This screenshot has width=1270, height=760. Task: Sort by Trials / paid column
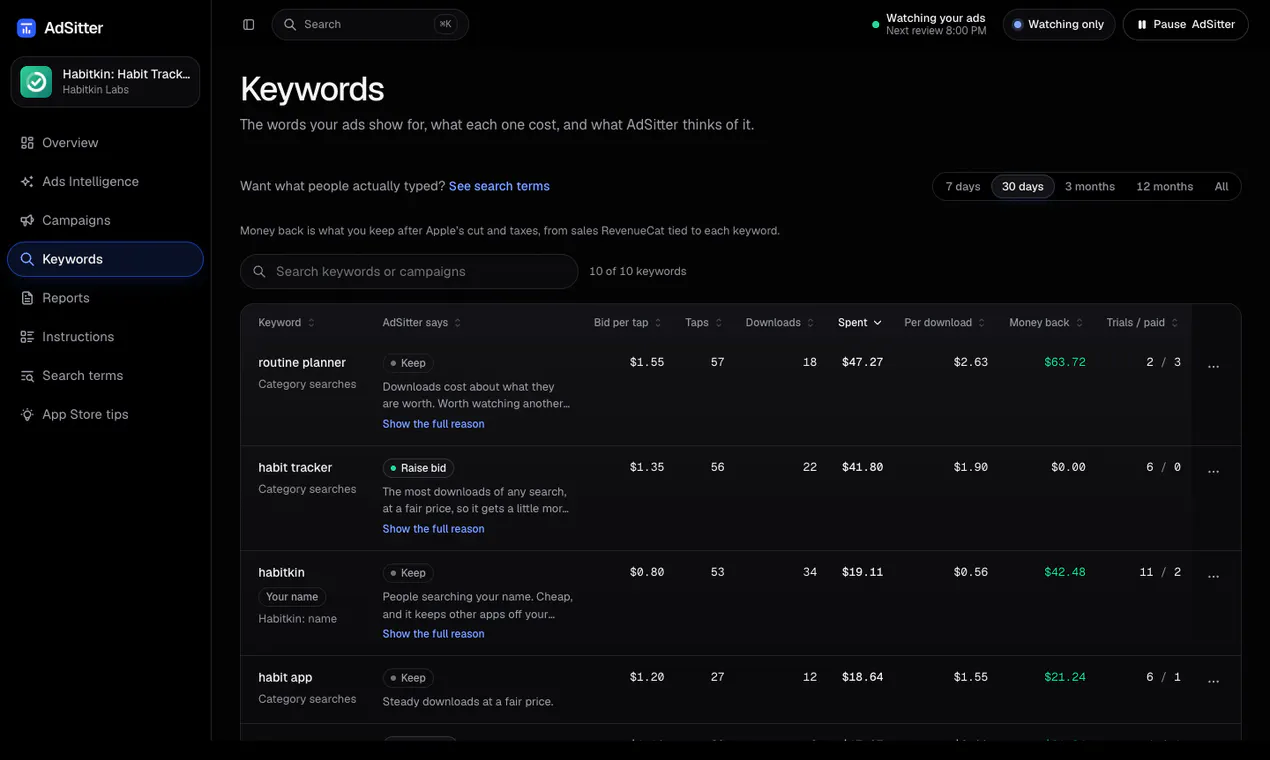coord(1143,323)
